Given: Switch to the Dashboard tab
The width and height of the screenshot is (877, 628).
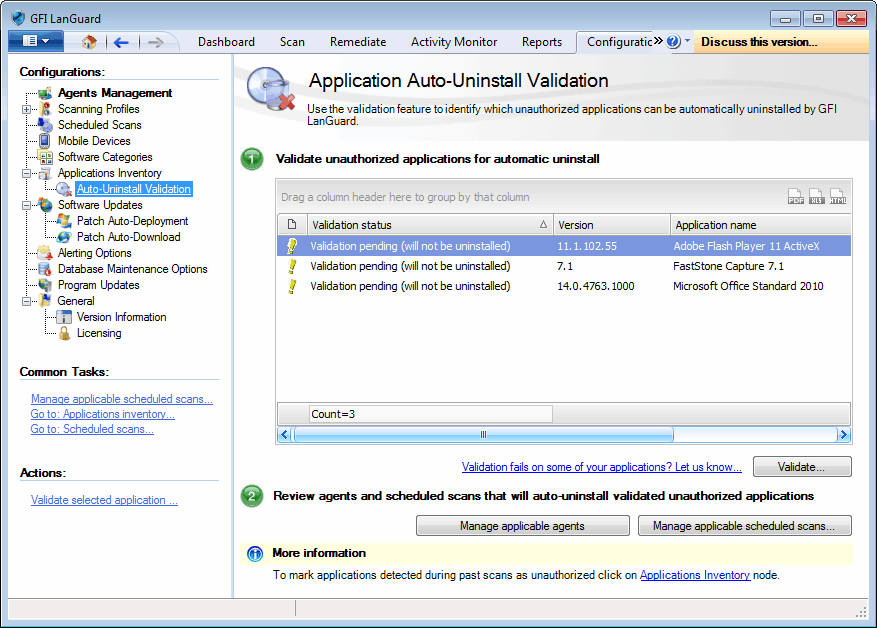Looking at the screenshot, I should pyautogui.click(x=226, y=42).
